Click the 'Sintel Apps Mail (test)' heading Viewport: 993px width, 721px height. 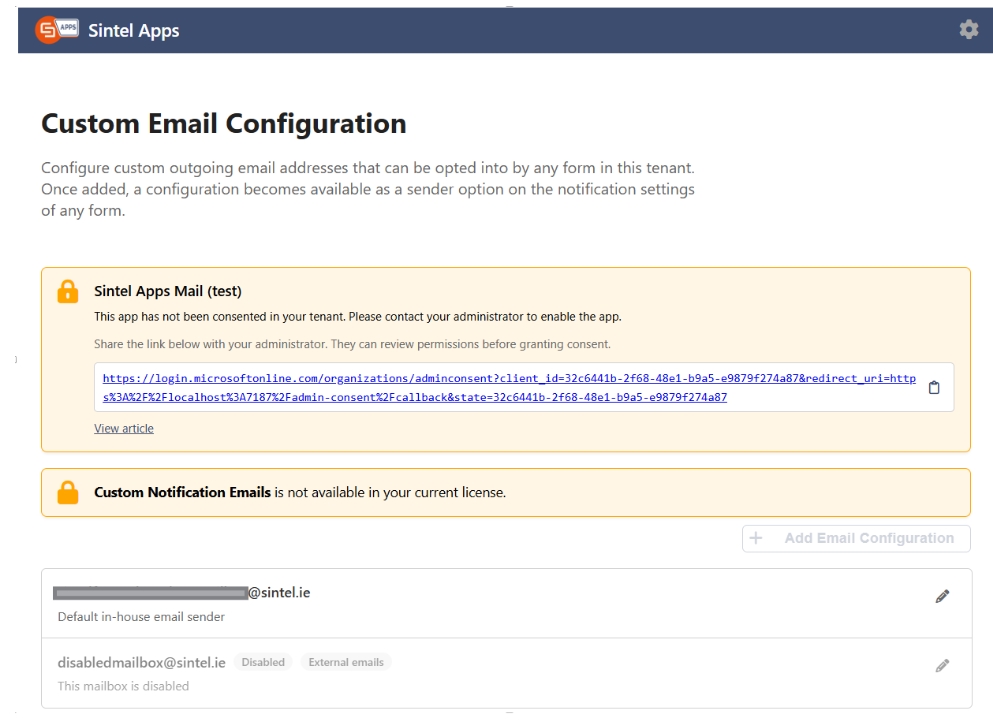coord(168,291)
